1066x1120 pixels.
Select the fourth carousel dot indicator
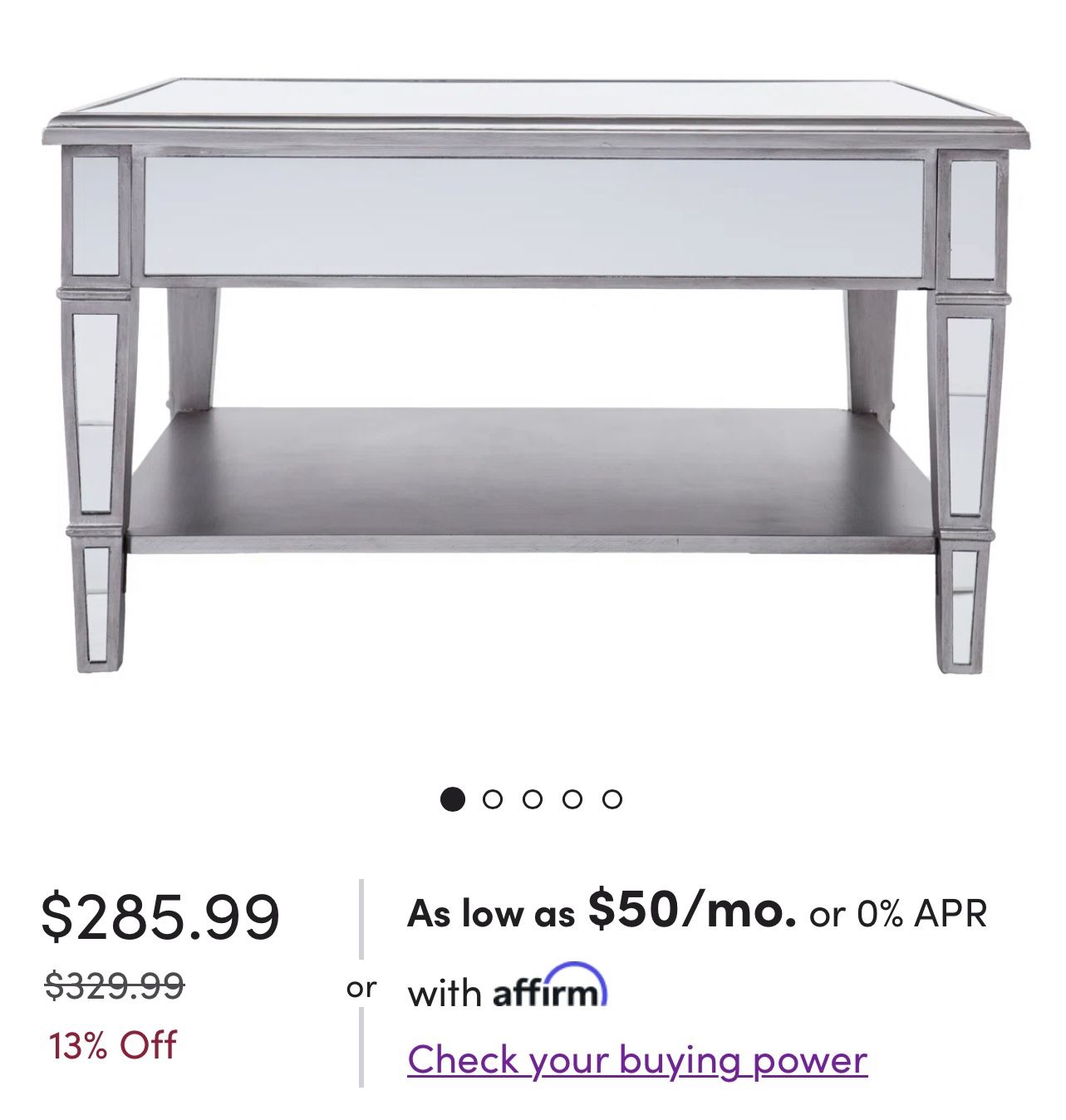point(573,800)
